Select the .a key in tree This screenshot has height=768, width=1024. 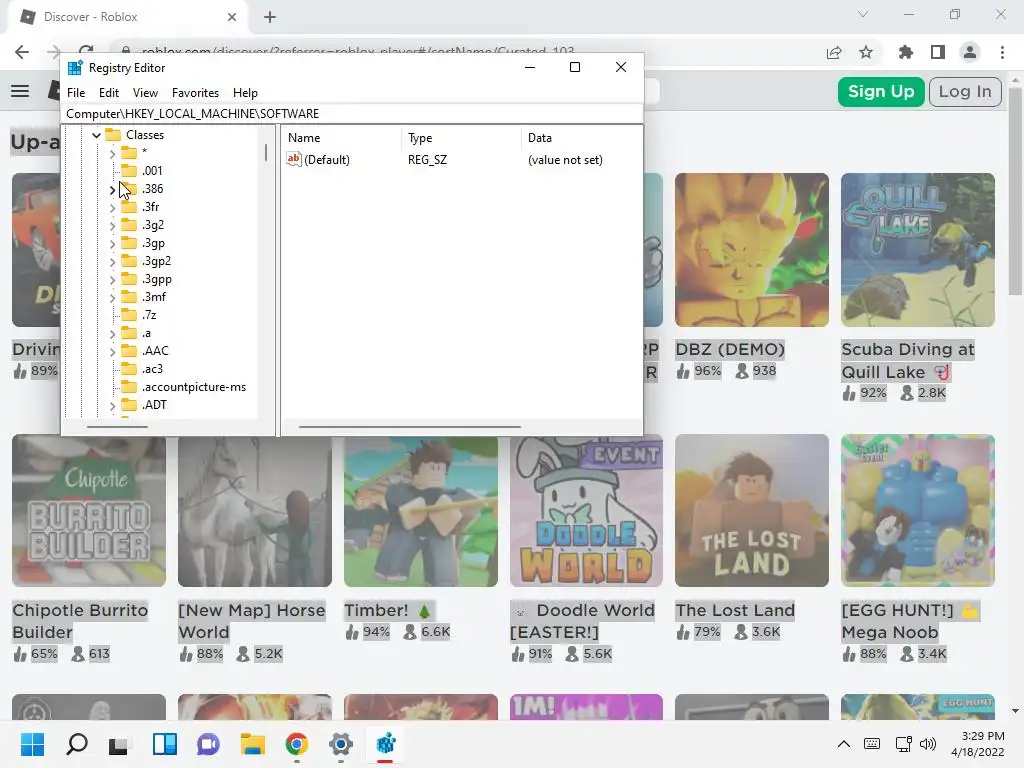pos(146,333)
